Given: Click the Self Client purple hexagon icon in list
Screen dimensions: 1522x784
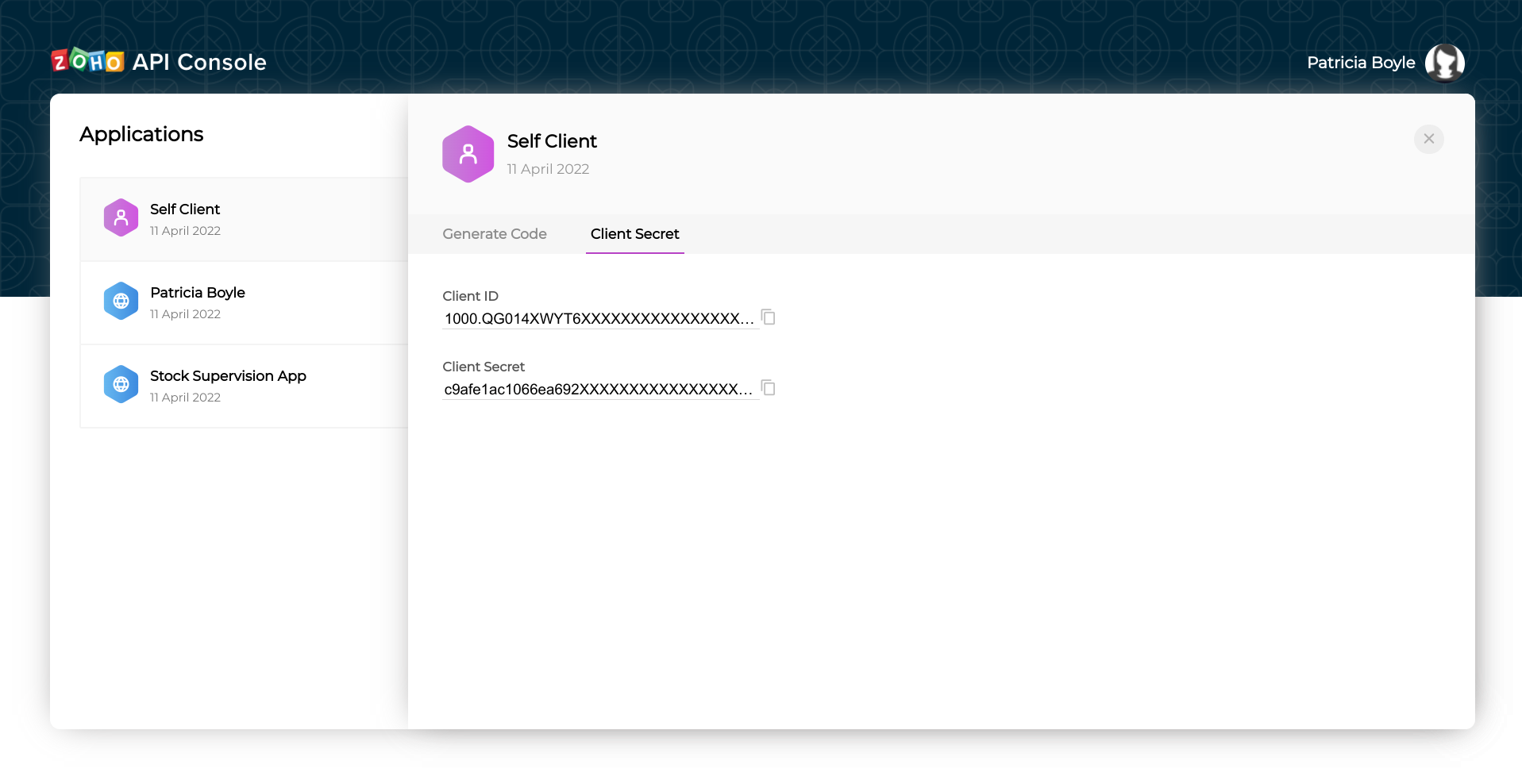Looking at the screenshot, I should [x=121, y=218].
